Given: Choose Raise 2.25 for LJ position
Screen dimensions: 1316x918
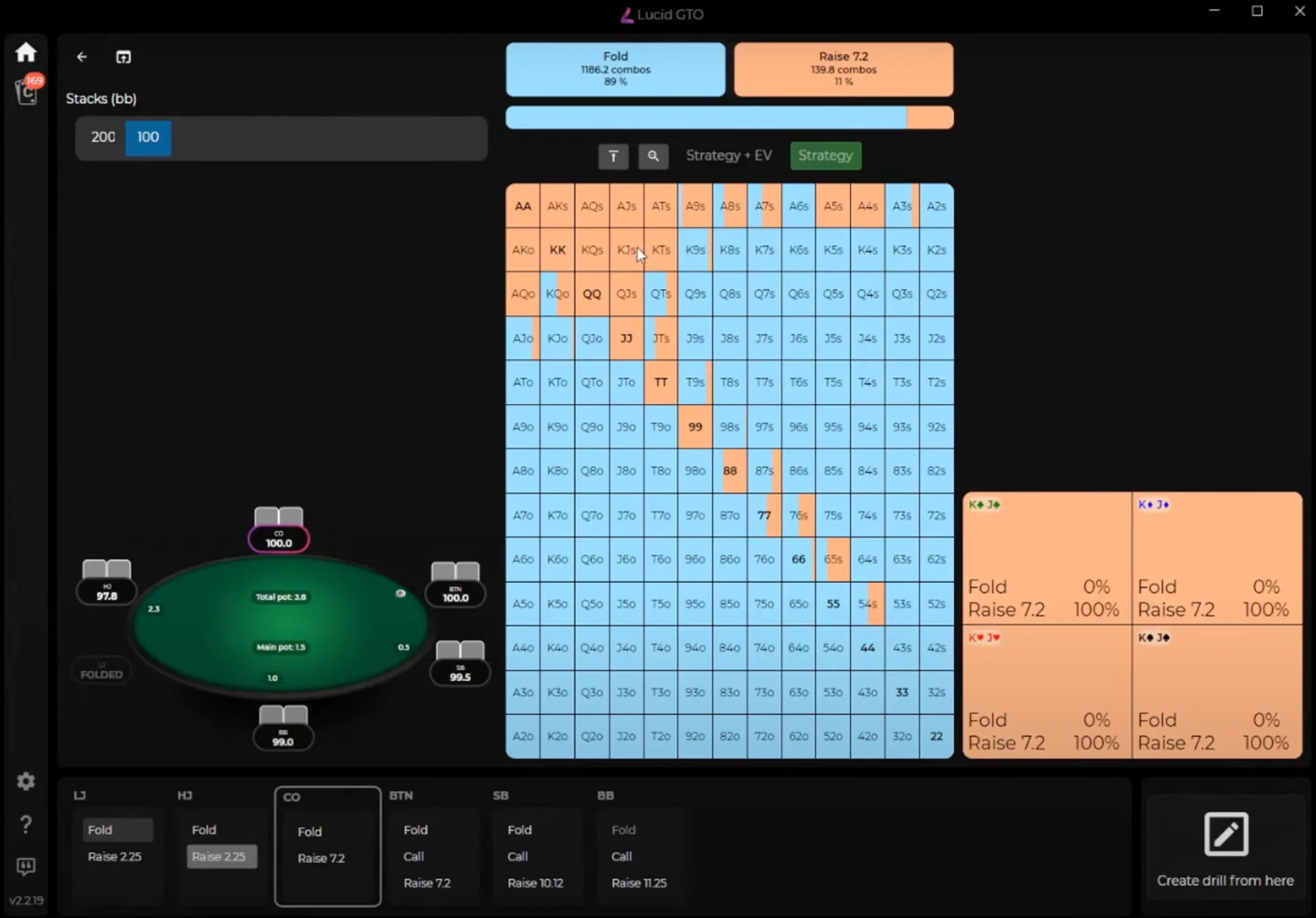Looking at the screenshot, I should pyautogui.click(x=115, y=856).
